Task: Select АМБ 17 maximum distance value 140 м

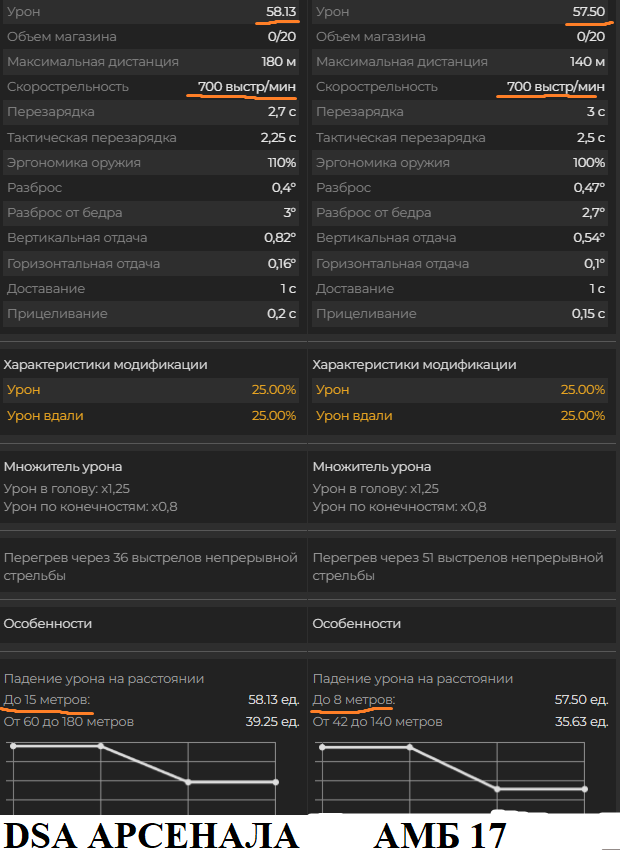Action: click(x=587, y=61)
